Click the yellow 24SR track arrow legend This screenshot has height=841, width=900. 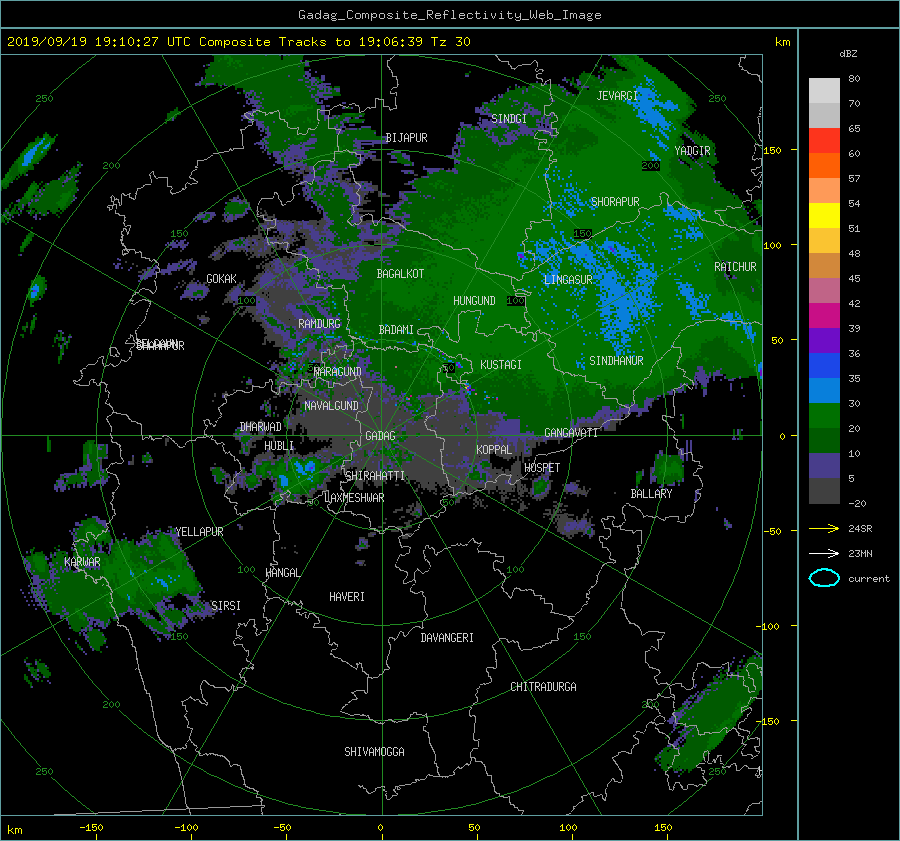[824, 528]
